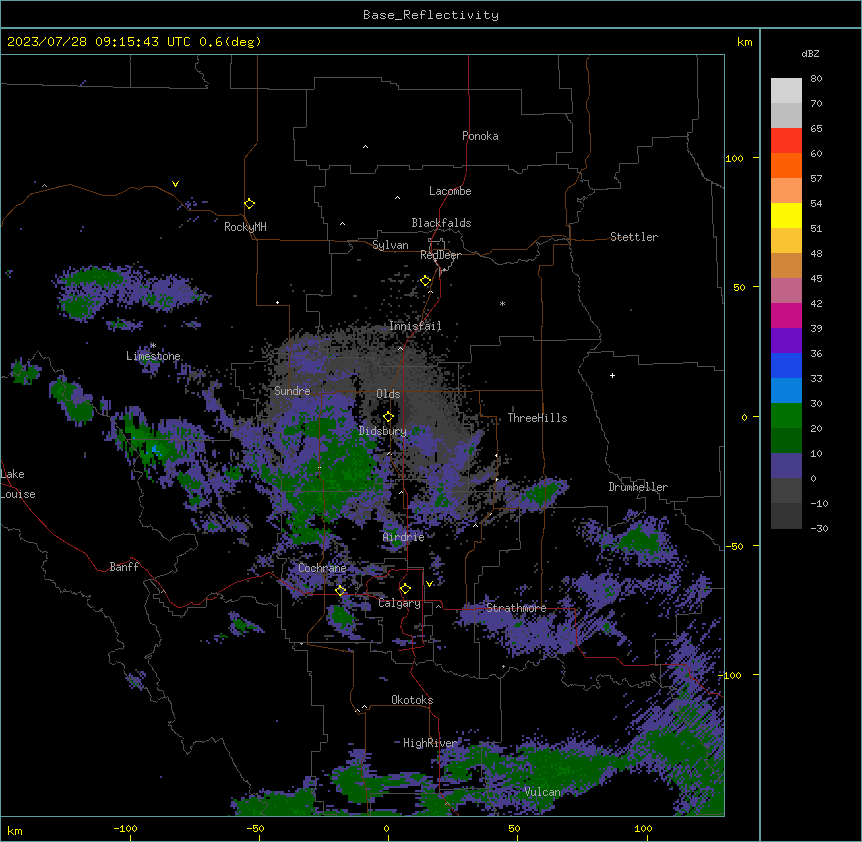Select the Lacombe city label
Screen dimensions: 862x842
[x=450, y=191]
